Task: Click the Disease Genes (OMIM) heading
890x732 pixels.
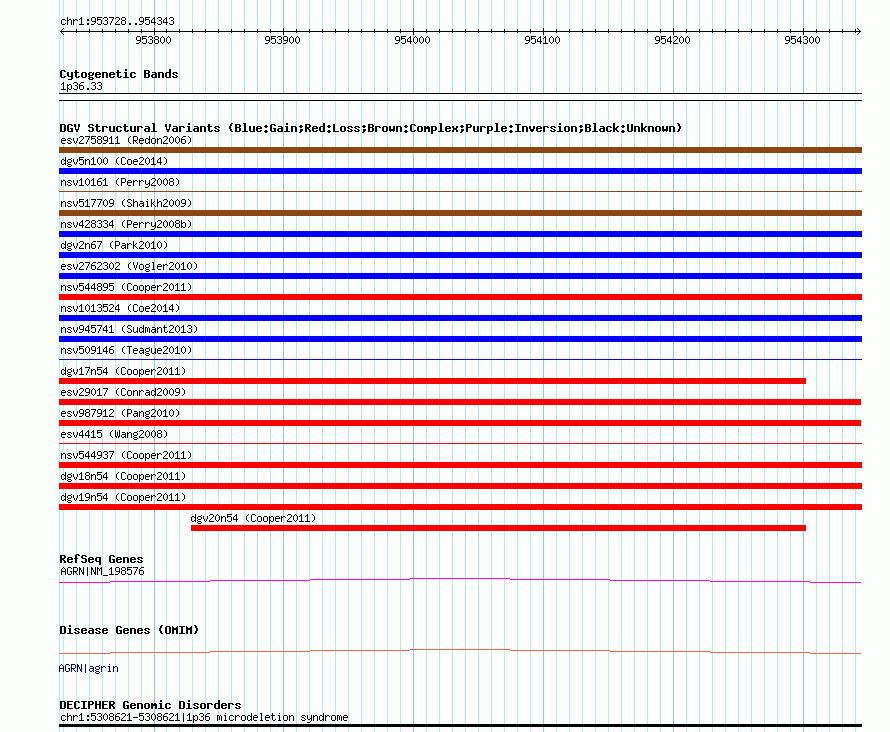Action: tap(129, 630)
